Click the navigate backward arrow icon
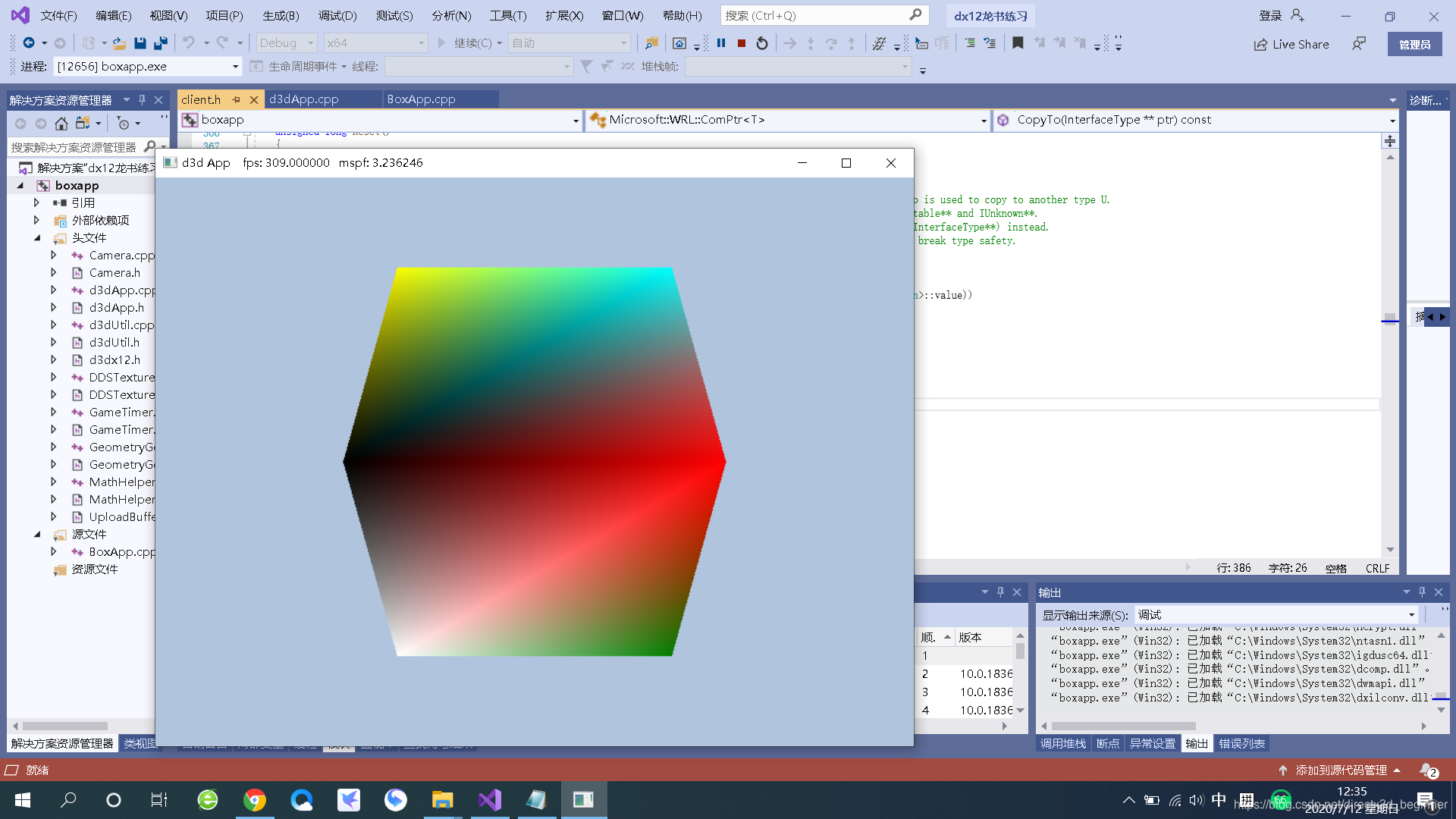The height and width of the screenshot is (819, 1456). [x=29, y=43]
